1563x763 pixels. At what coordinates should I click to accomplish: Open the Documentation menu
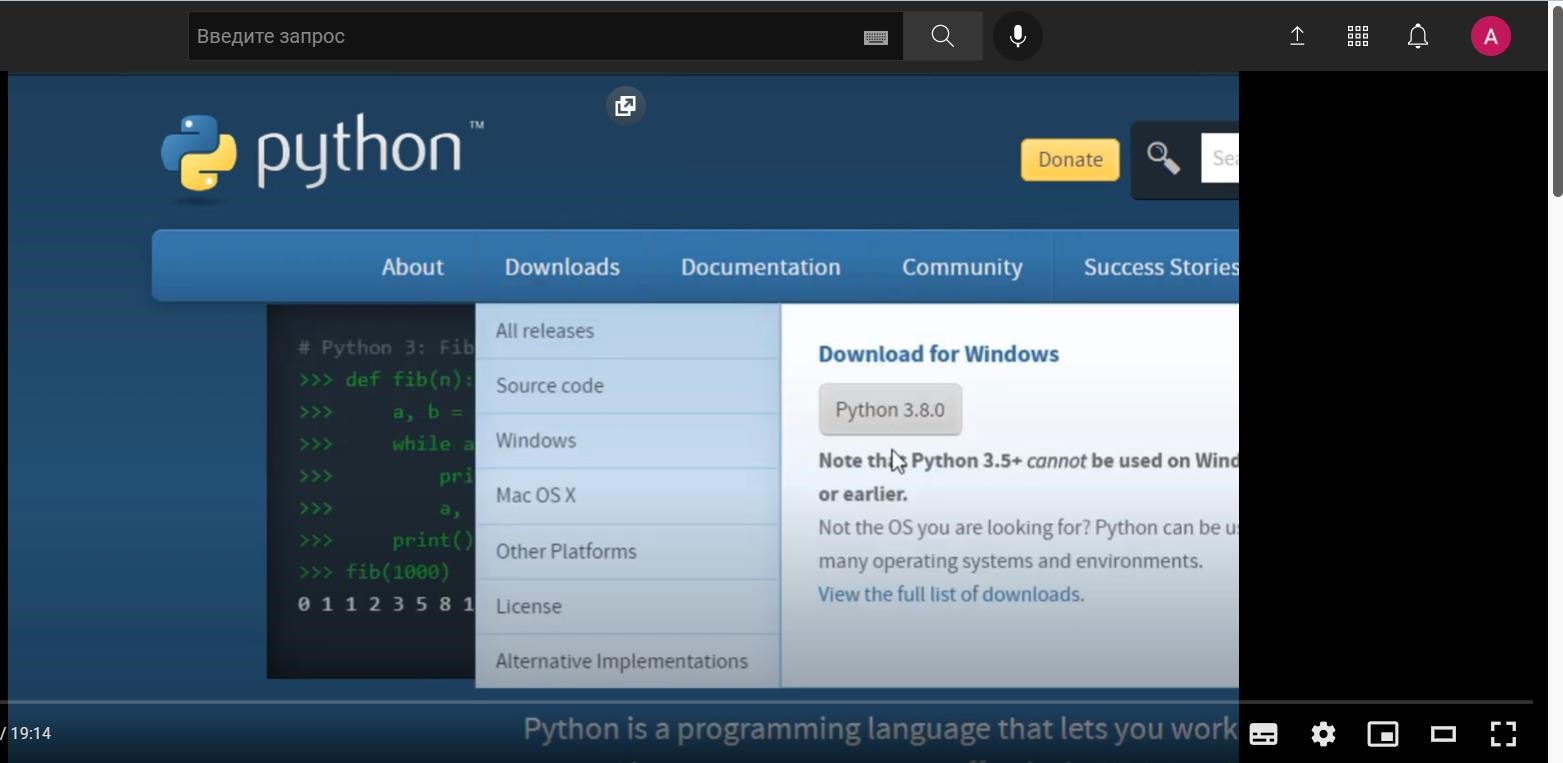pyautogui.click(x=760, y=267)
